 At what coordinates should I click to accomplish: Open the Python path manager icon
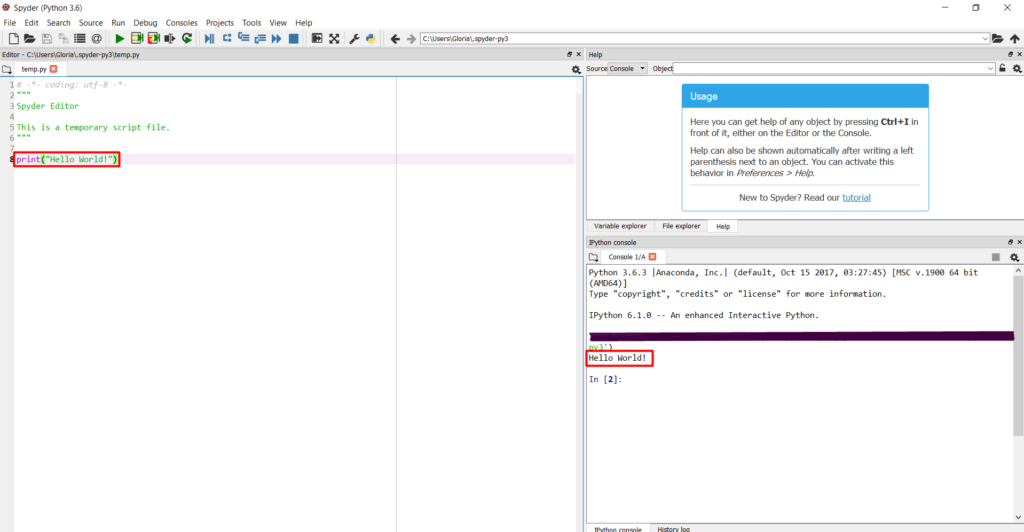coord(370,39)
